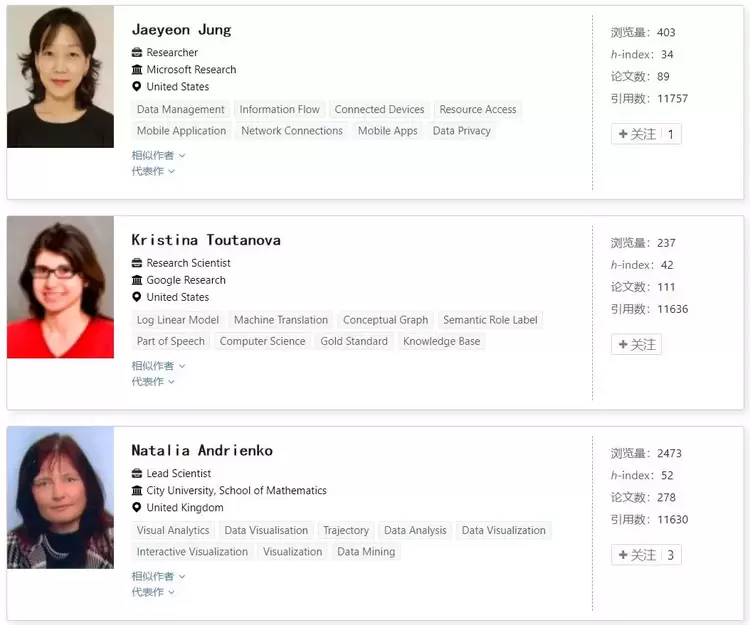This screenshot has height=625, width=750.
Task: Click Jaeyeon Jung's profile photo
Action: click(60, 78)
